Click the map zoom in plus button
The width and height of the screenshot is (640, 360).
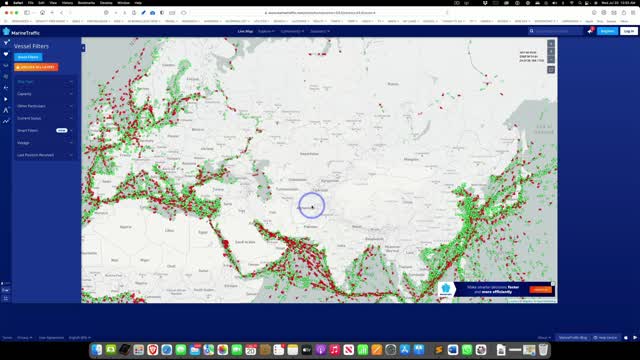coord(551,43)
